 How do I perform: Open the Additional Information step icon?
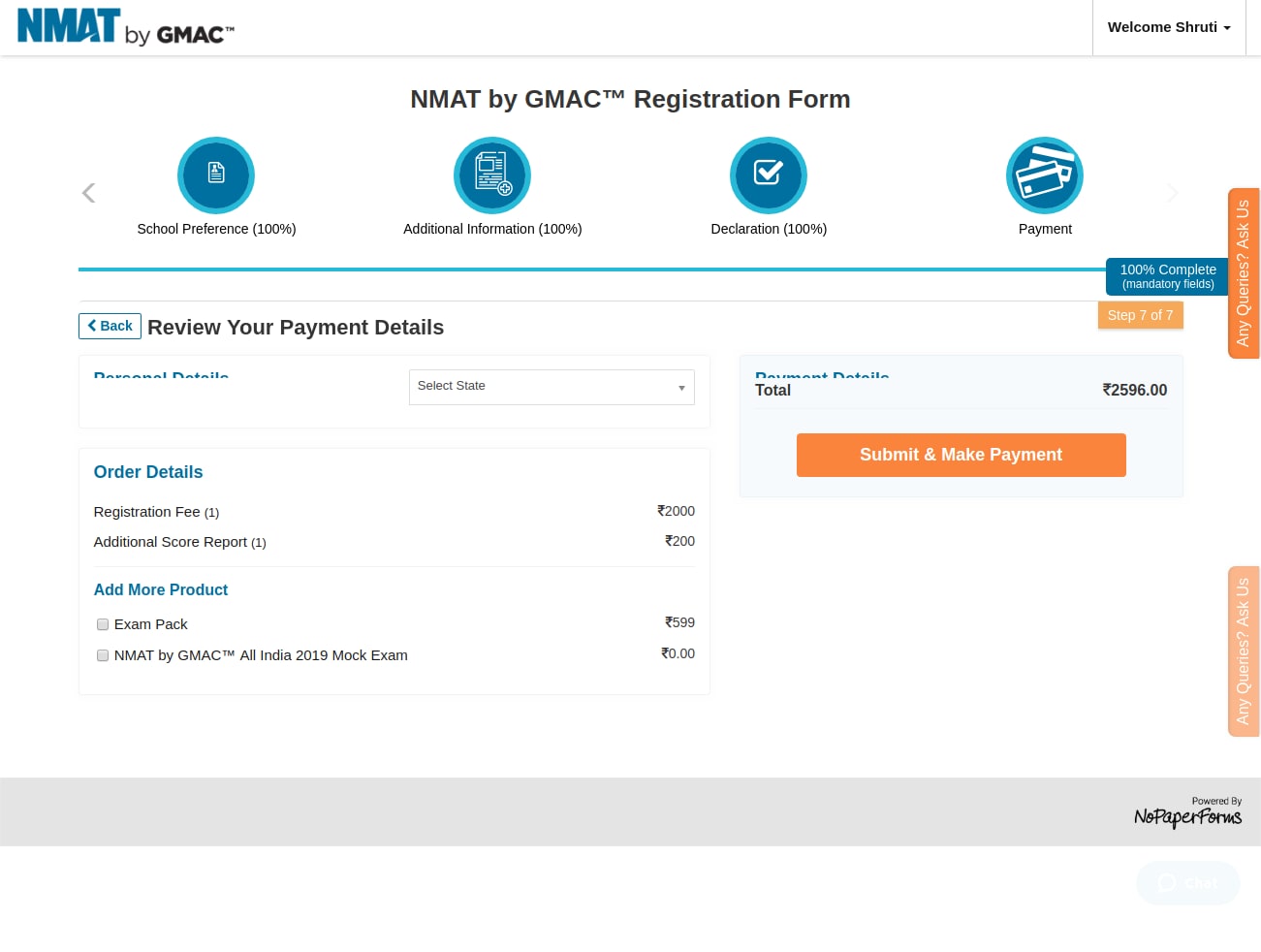[492, 175]
